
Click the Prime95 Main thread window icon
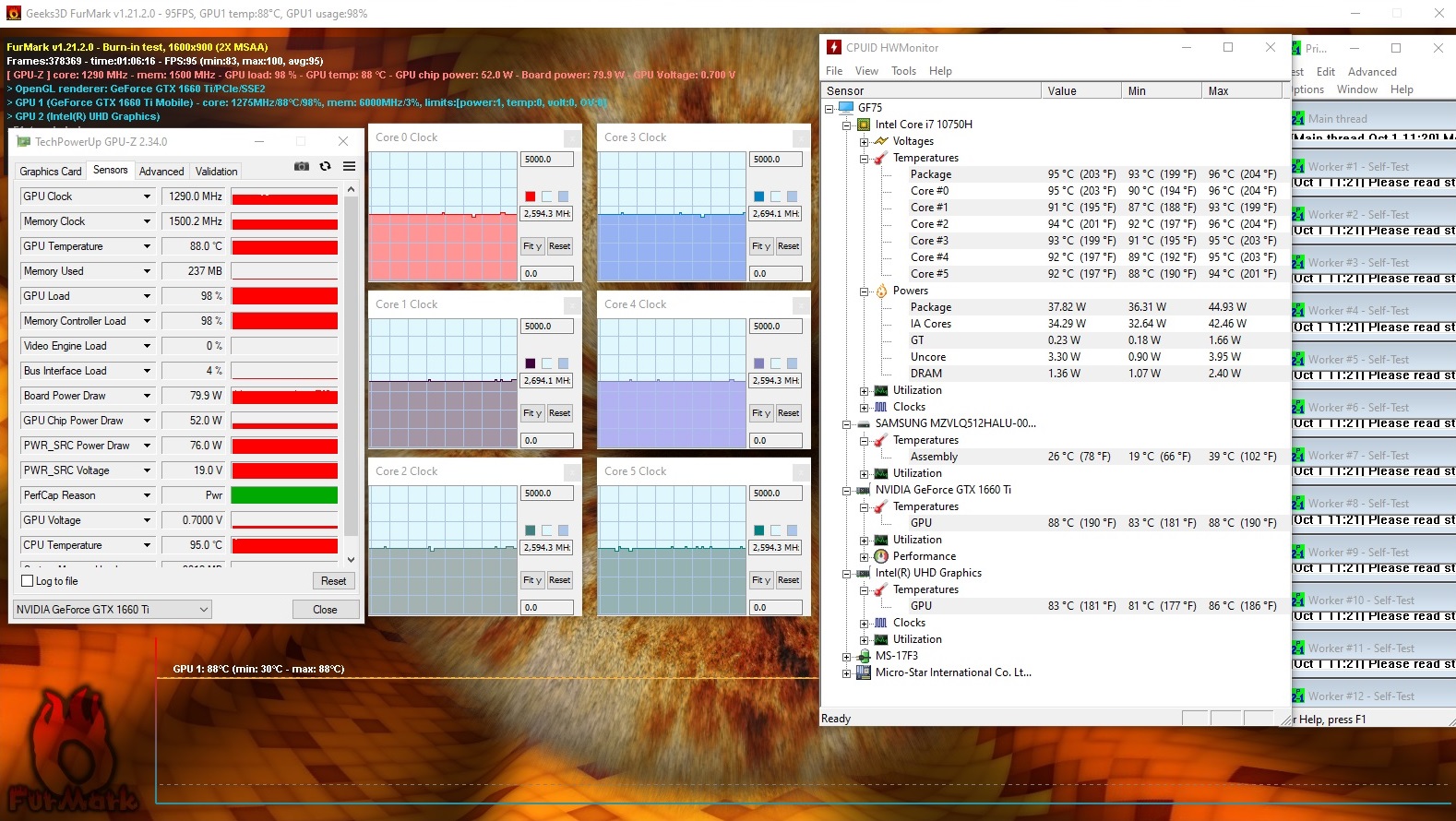[x=1298, y=119]
